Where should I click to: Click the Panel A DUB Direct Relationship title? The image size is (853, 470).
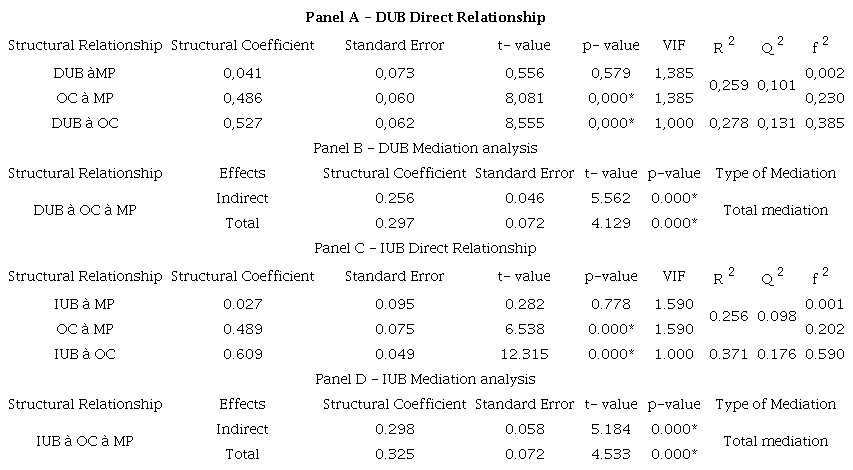click(x=425, y=17)
